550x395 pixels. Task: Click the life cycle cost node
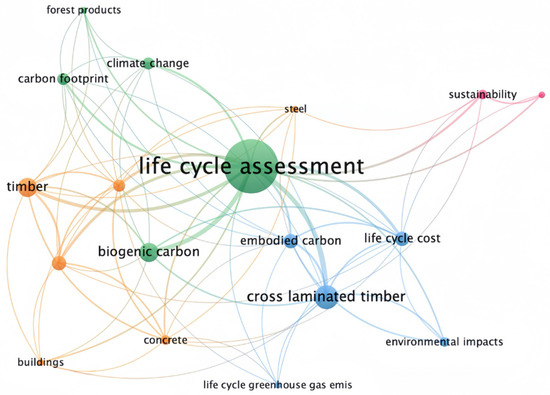402,239
